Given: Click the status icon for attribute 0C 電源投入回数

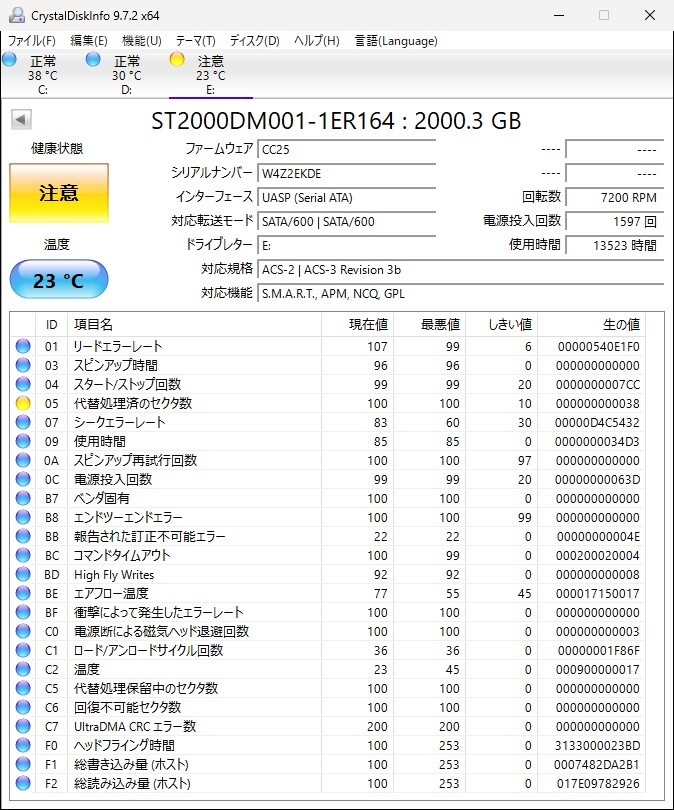Looking at the screenshot, I should (x=23, y=479).
